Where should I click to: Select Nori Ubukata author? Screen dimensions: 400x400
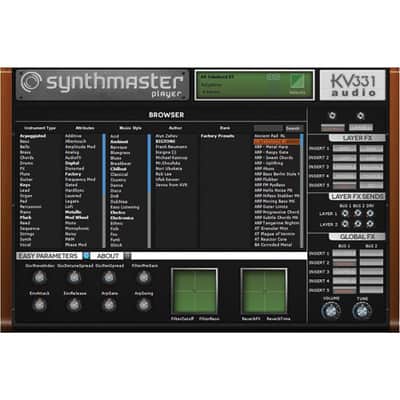(x=169, y=169)
